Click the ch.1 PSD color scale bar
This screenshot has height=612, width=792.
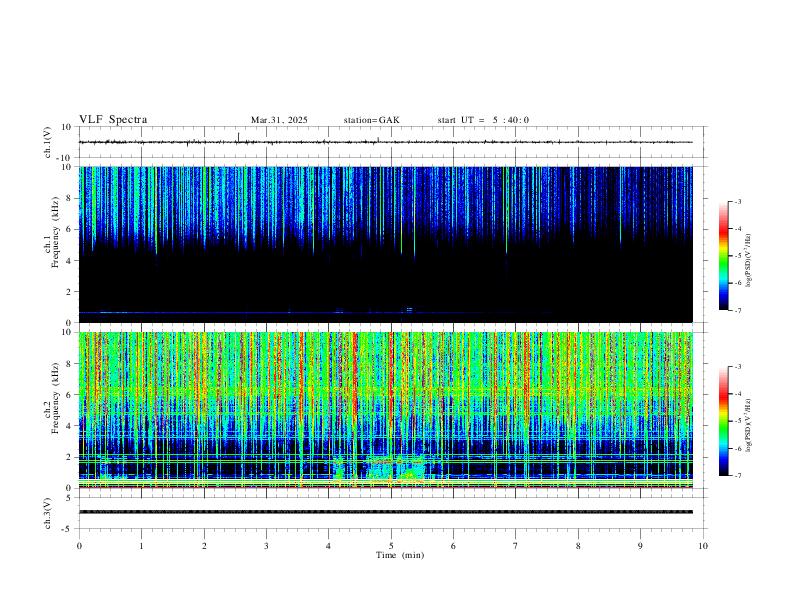tap(724, 256)
